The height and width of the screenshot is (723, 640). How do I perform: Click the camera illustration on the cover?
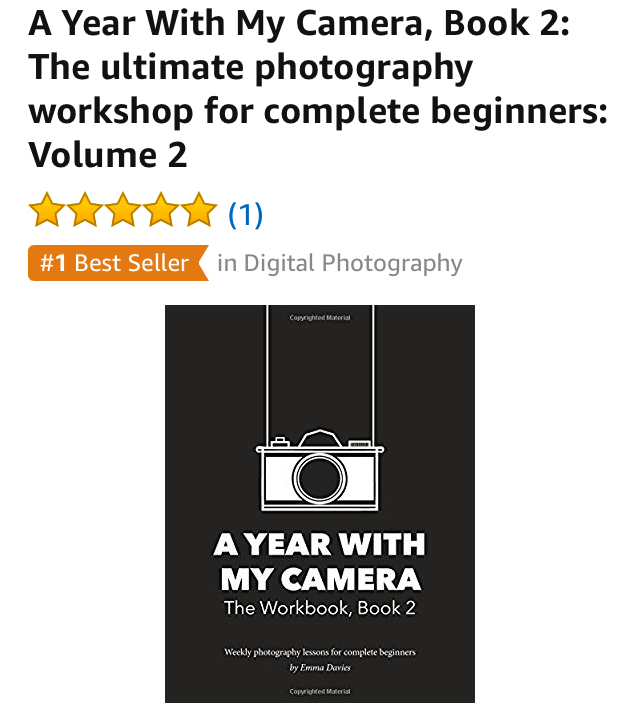320,470
